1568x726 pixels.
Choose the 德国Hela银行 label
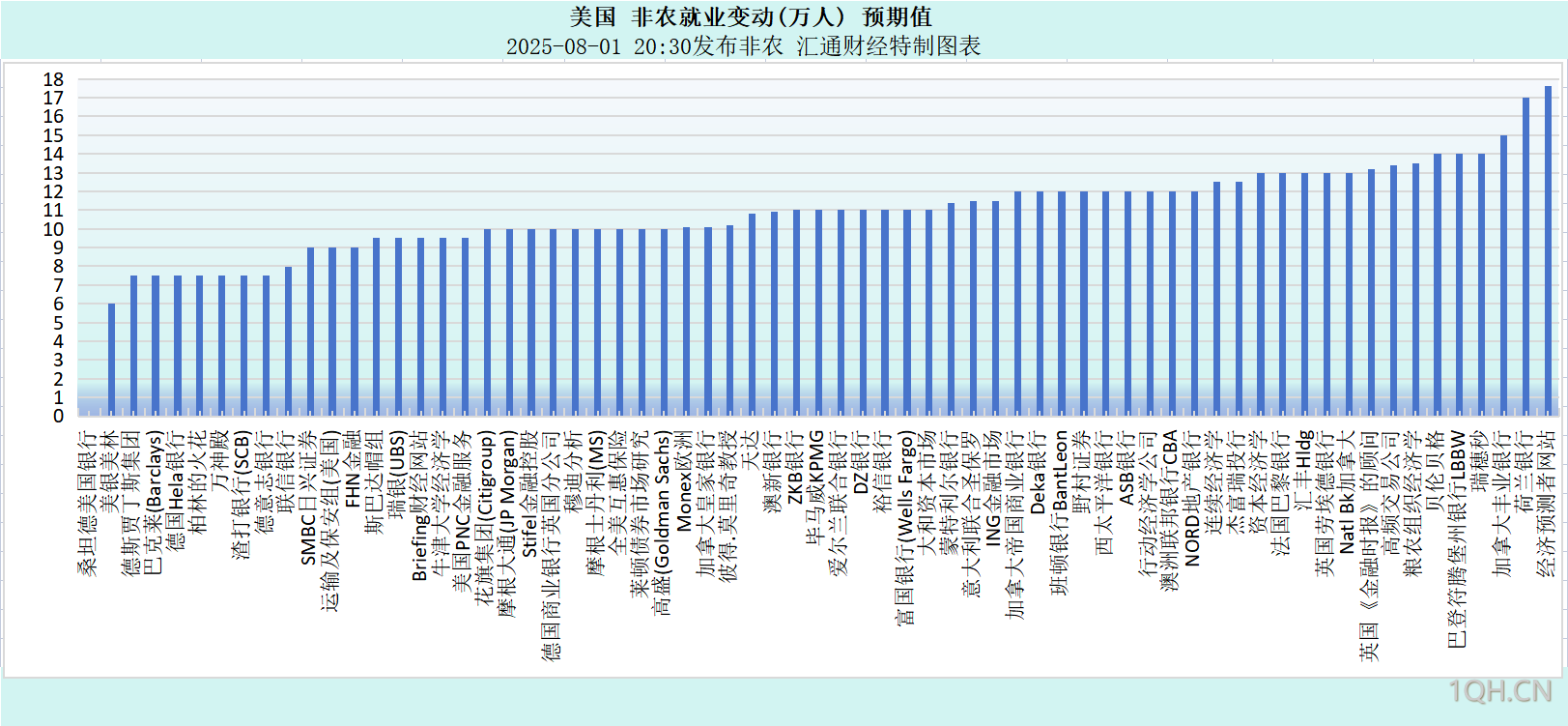(x=177, y=491)
